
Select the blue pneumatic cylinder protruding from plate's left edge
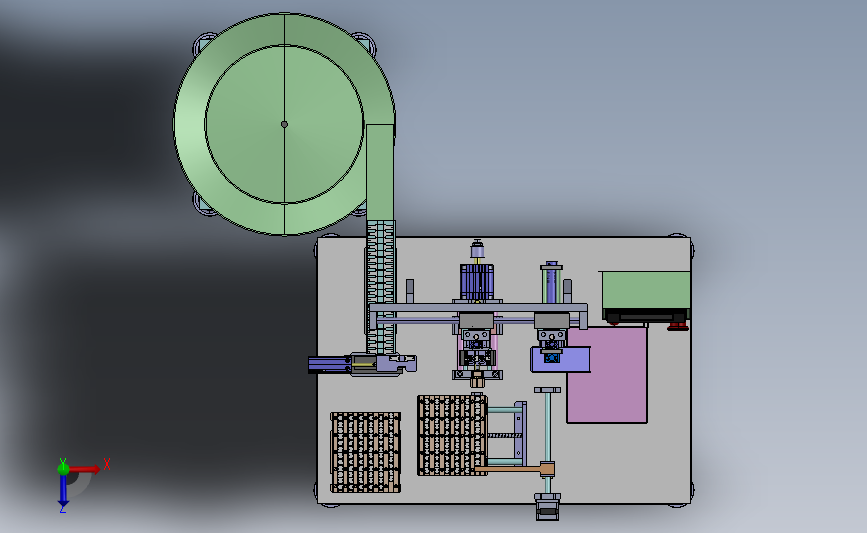(329, 364)
